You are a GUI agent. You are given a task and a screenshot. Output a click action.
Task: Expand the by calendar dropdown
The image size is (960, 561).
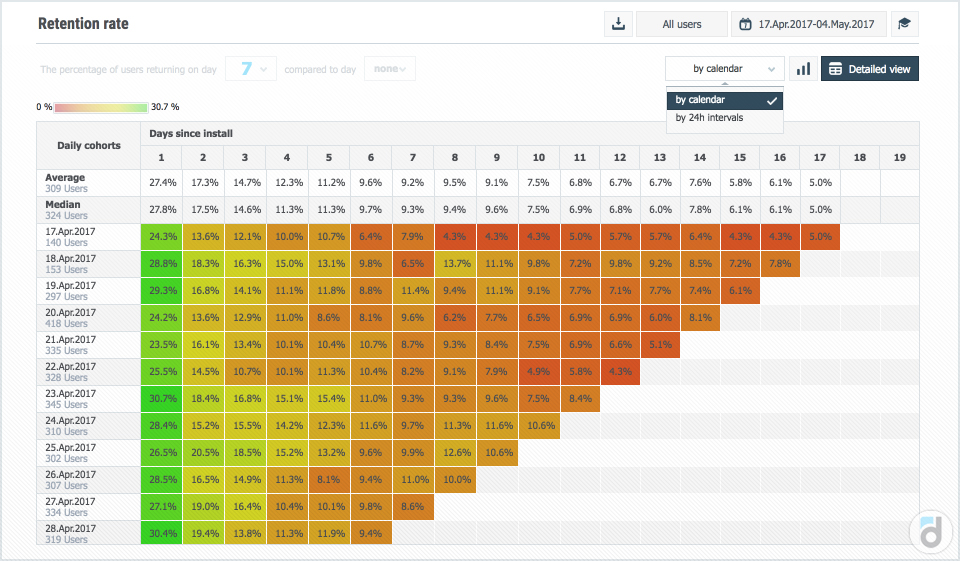click(x=724, y=69)
